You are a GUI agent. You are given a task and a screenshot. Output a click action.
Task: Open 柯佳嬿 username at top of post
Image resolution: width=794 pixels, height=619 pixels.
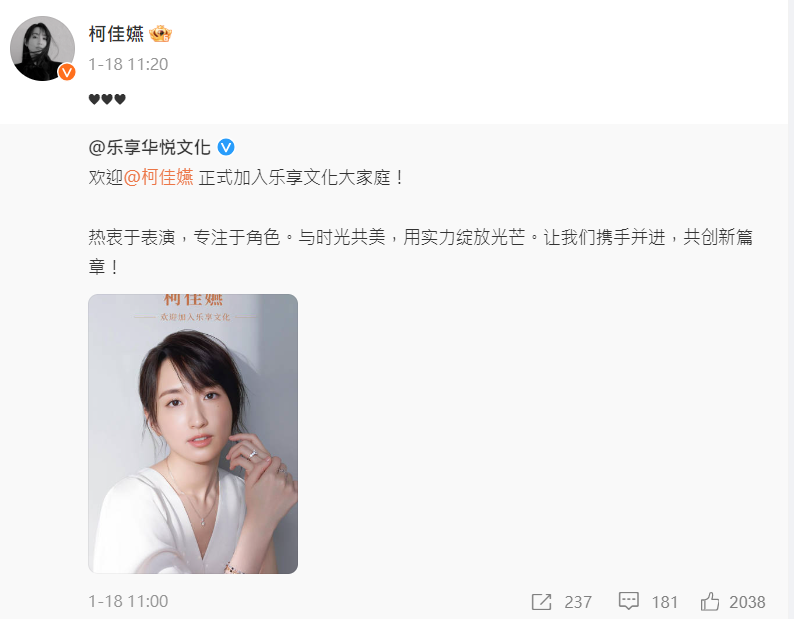116,34
